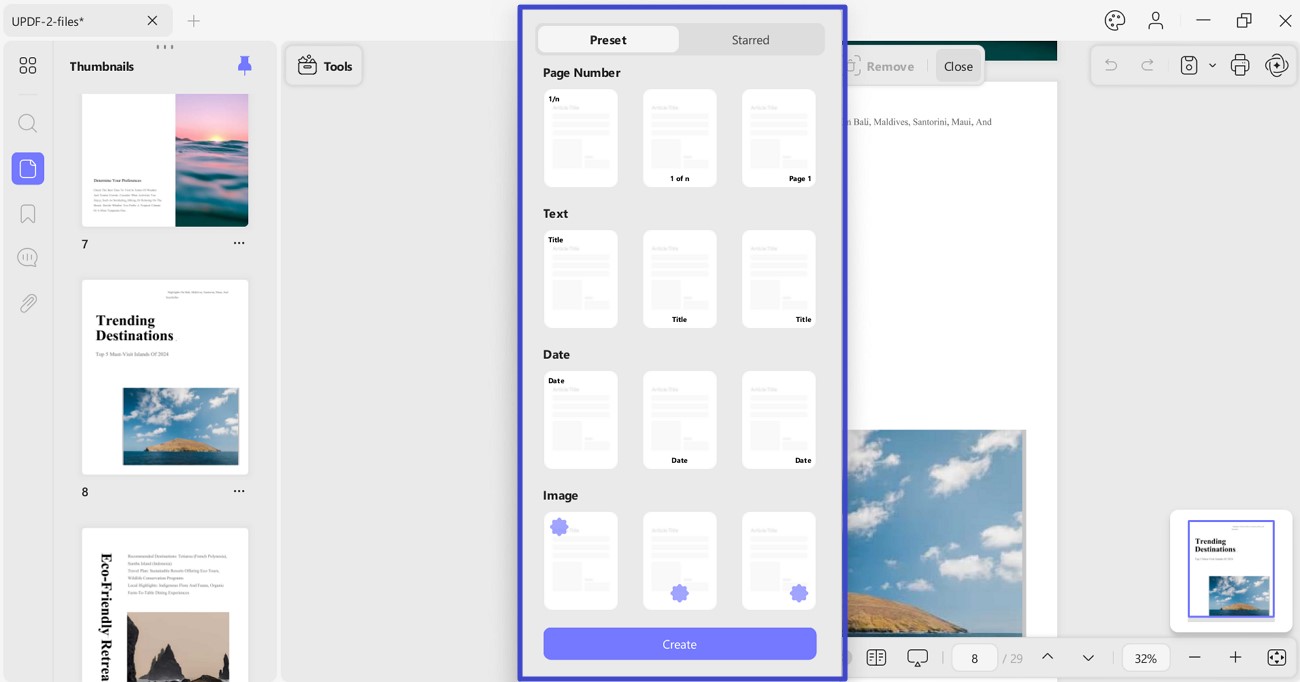Screen dimensions: 1300x682
Task: Go to next page with down chevron
Action: click(x=1088, y=657)
